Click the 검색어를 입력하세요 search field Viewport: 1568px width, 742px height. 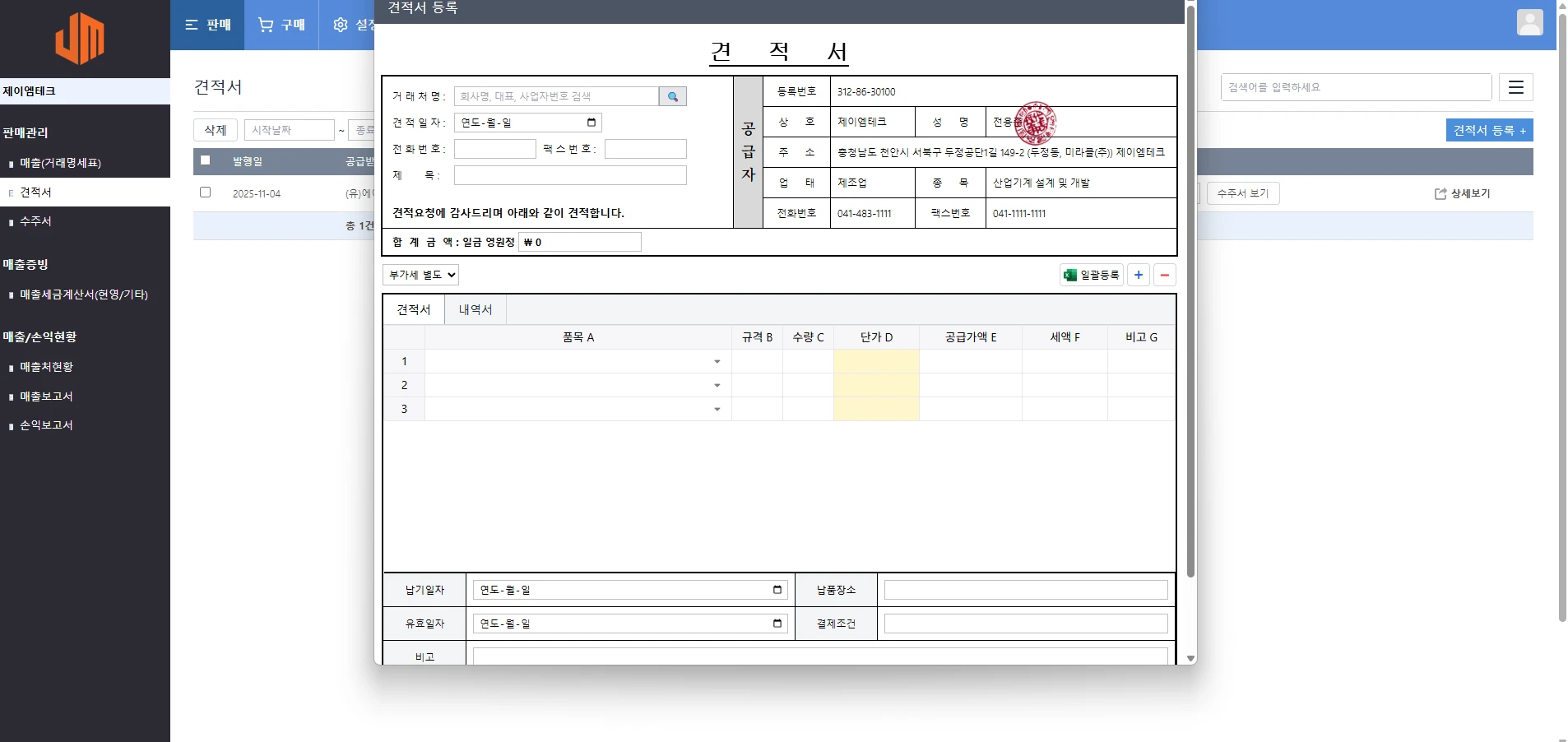tap(1354, 87)
